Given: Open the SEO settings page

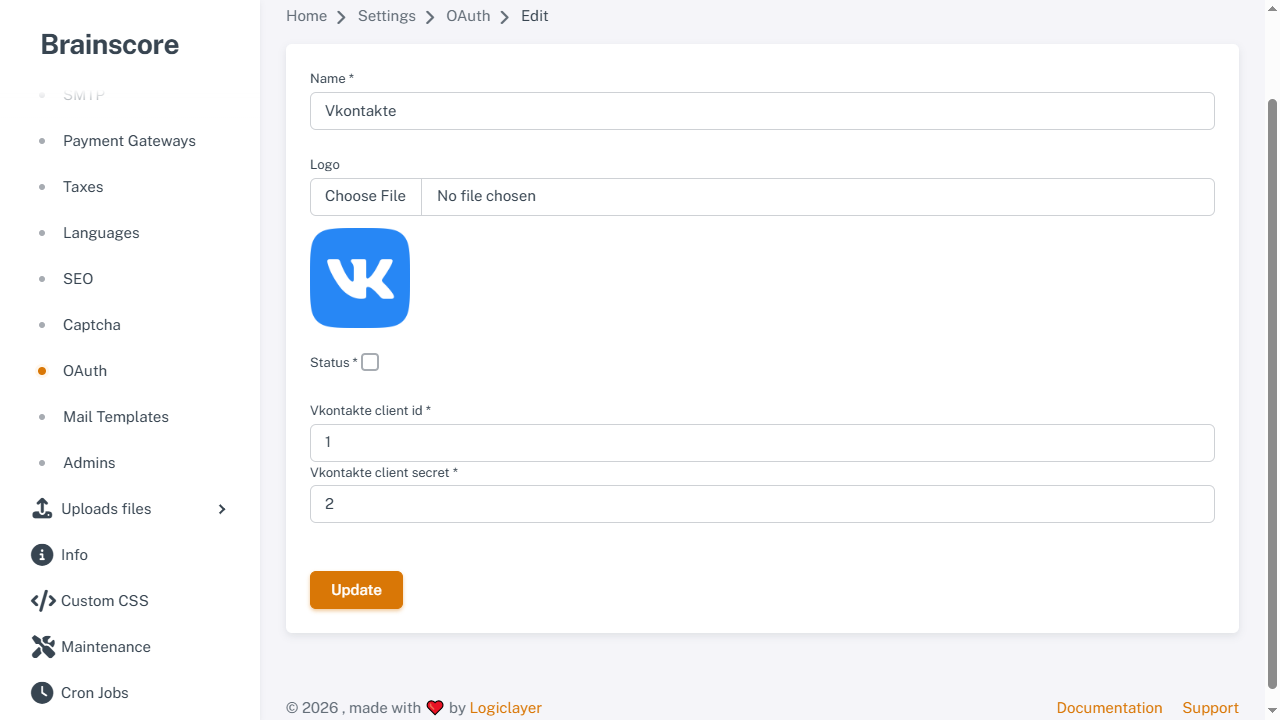Looking at the screenshot, I should coord(78,279).
